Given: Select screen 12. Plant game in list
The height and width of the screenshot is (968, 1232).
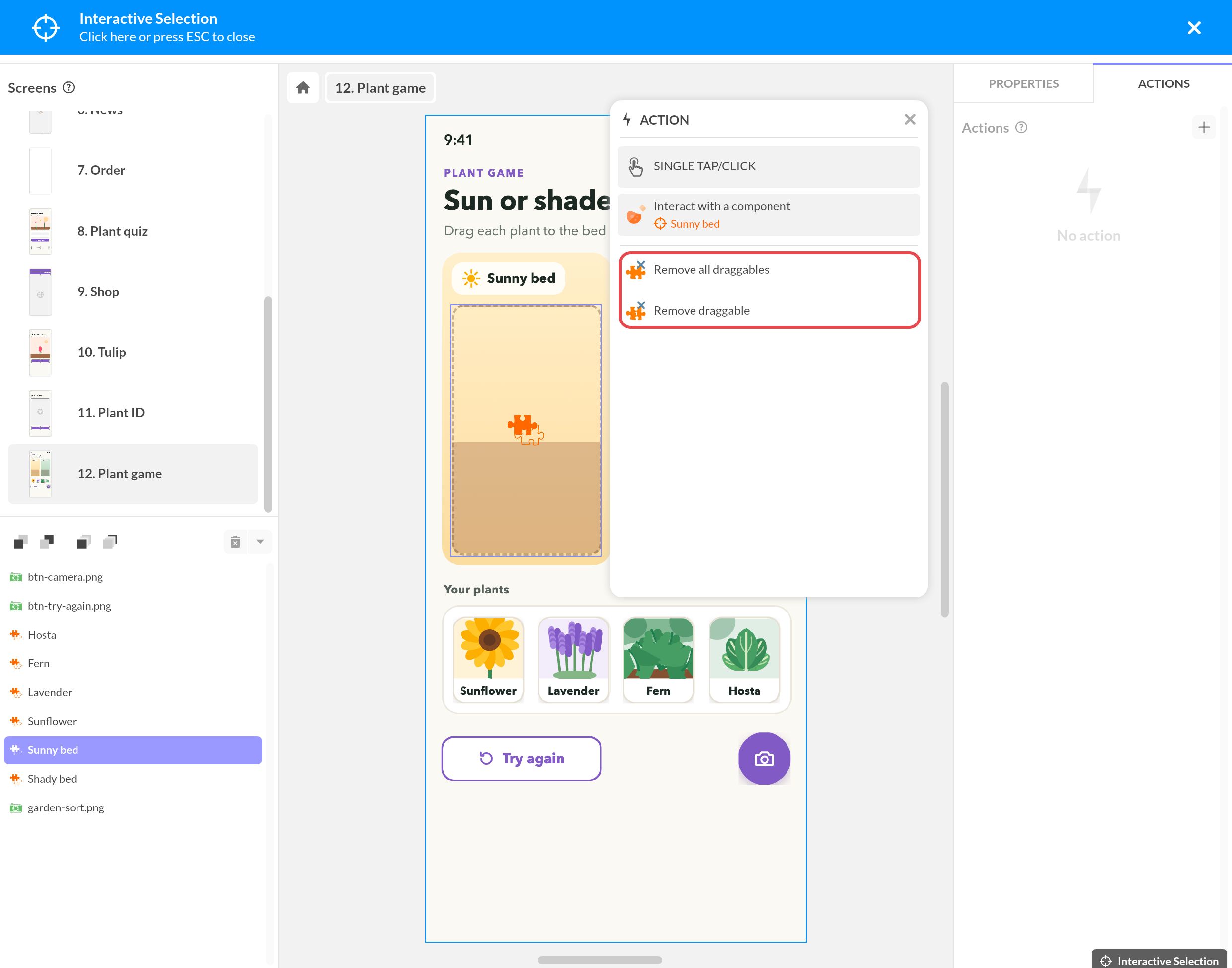Looking at the screenshot, I should point(133,474).
